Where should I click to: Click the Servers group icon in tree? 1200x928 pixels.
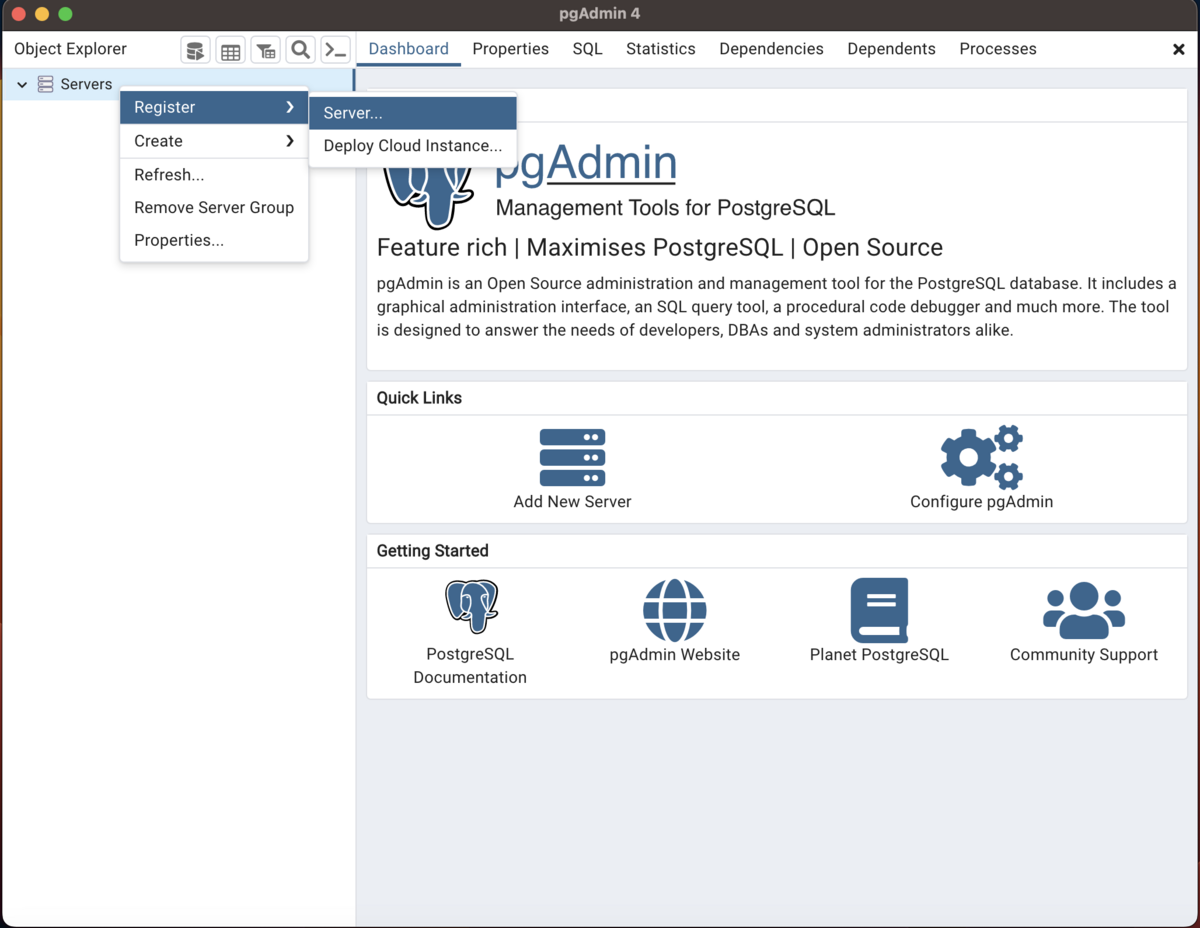pos(45,84)
